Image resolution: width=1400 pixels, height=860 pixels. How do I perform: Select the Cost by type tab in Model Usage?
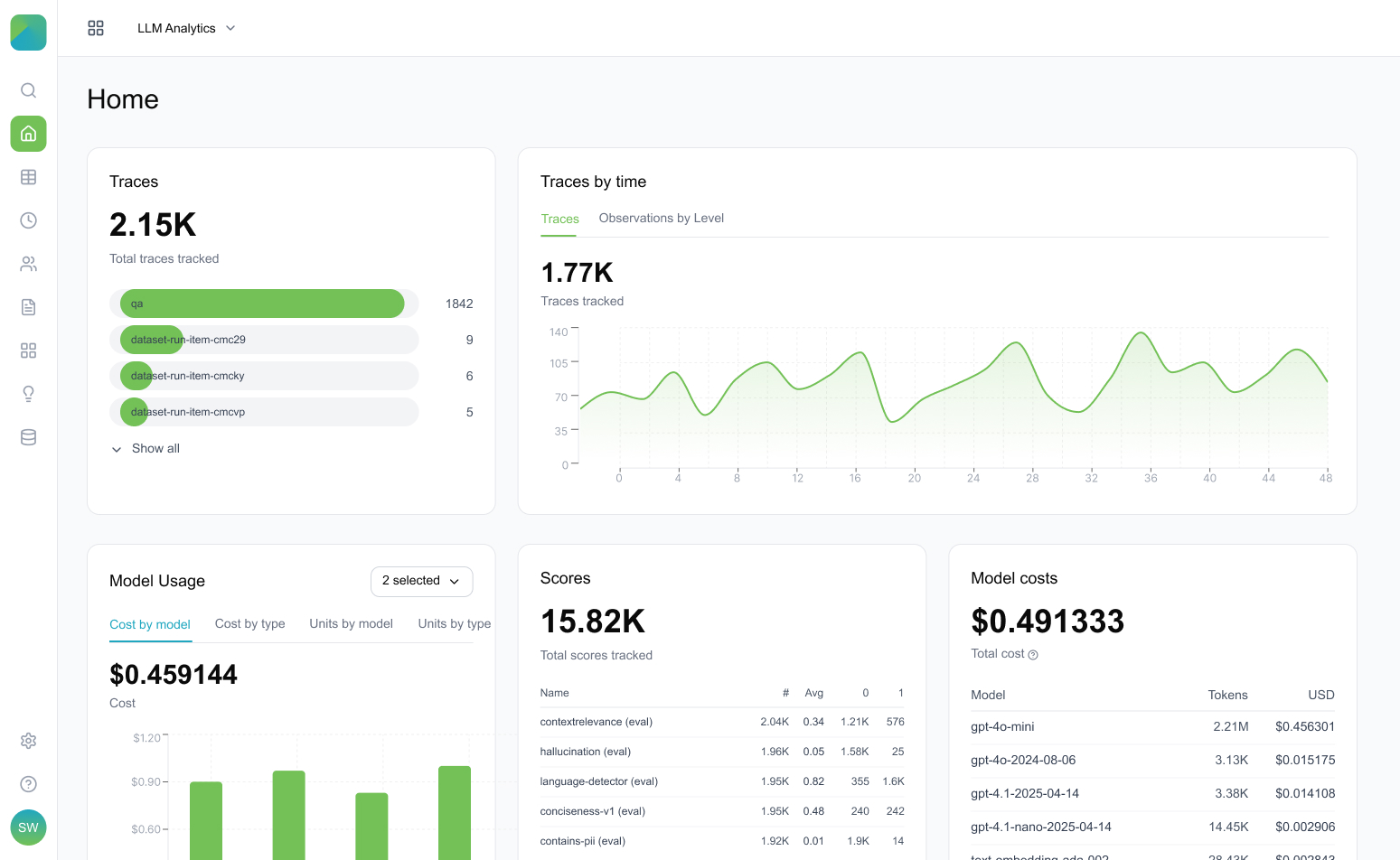pos(249,623)
